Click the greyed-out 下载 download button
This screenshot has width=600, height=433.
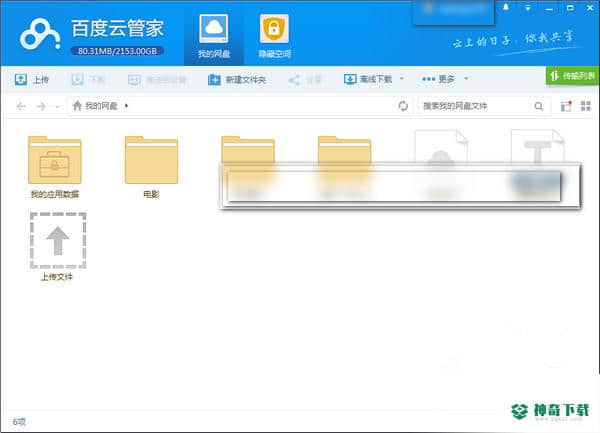[88, 80]
